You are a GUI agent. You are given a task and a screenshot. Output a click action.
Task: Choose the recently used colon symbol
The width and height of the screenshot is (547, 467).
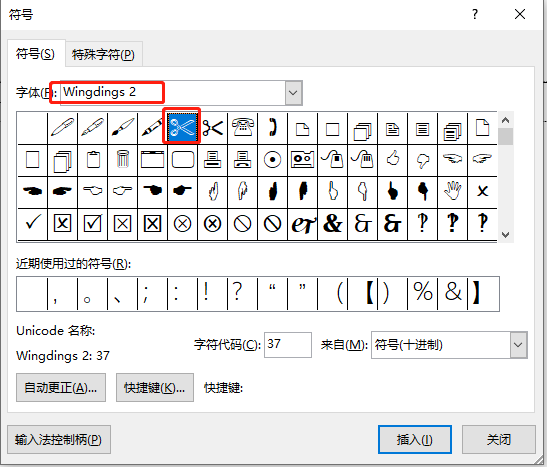click(x=182, y=294)
